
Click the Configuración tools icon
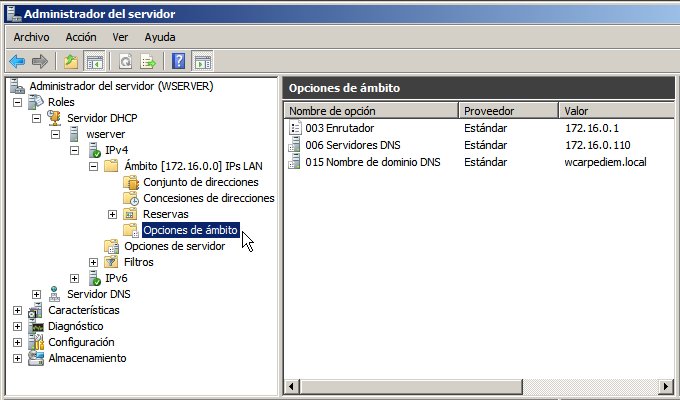(36, 342)
